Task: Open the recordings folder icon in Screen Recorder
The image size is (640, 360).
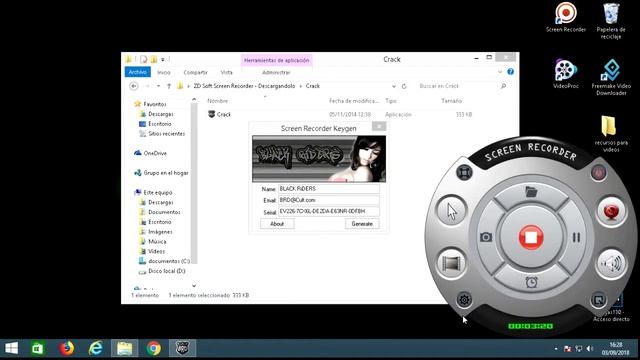Action: (531, 191)
